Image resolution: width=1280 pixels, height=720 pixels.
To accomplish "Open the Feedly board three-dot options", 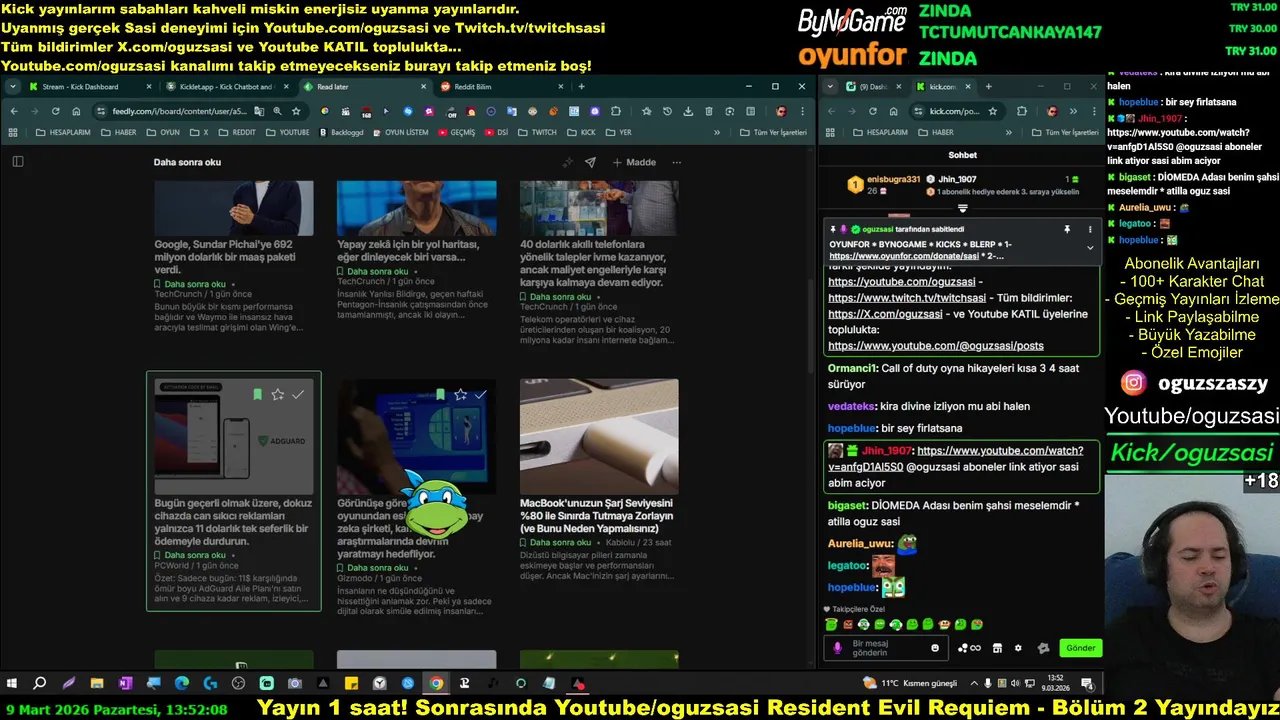I will [x=676, y=162].
